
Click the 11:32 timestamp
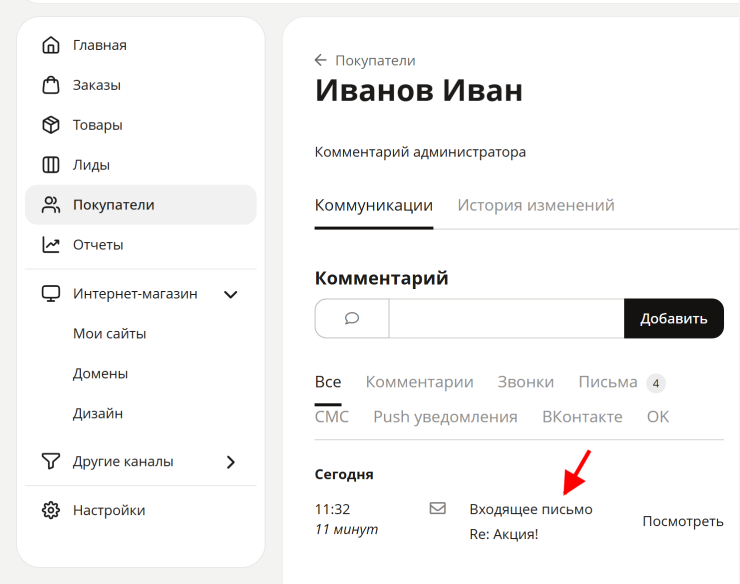point(333,509)
